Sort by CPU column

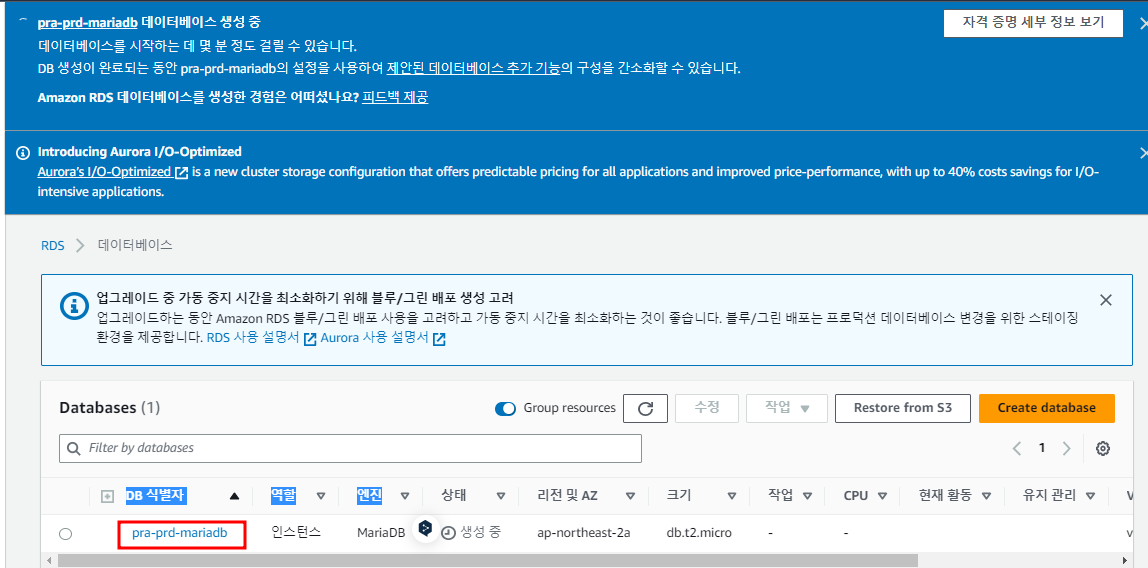click(x=882, y=496)
